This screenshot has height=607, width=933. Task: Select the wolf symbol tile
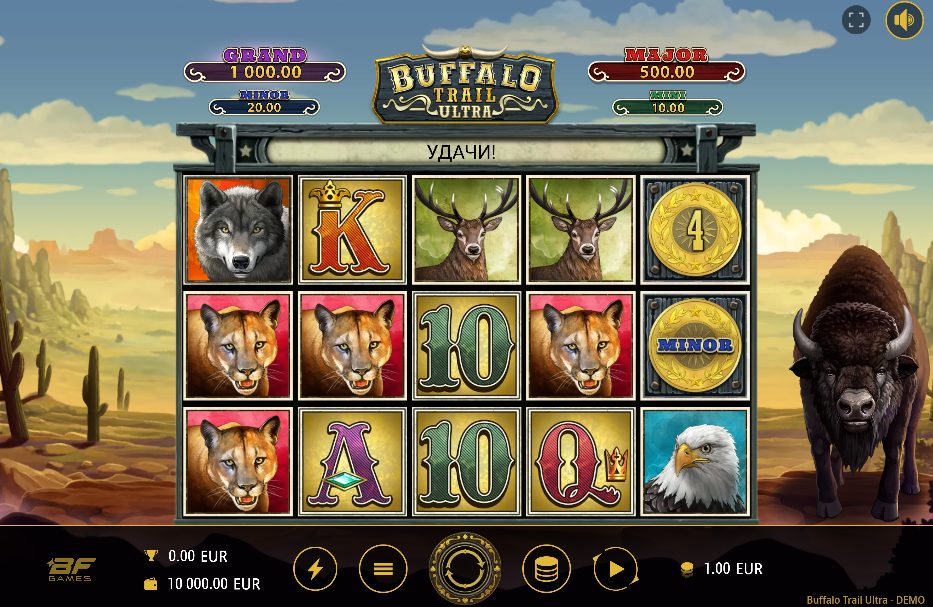click(x=239, y=230)
